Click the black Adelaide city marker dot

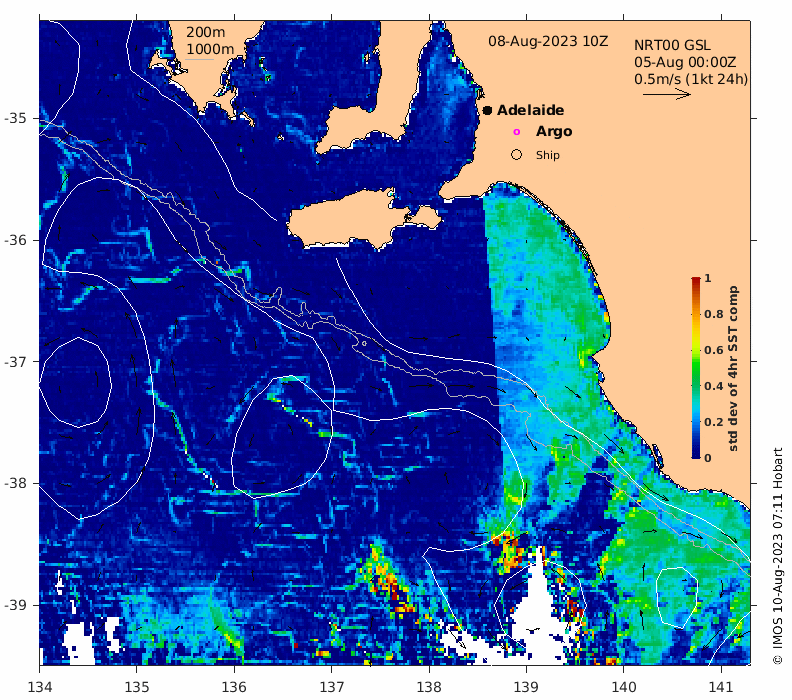pos(487,110)
